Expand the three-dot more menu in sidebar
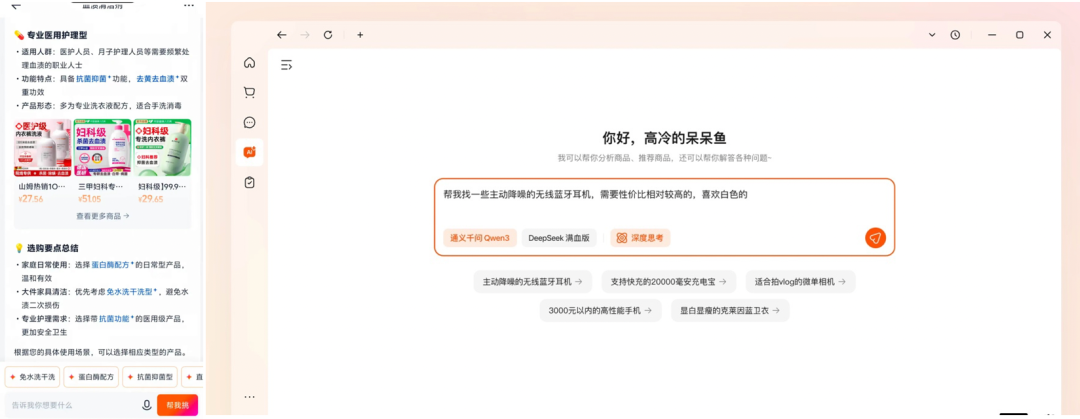Viewport: 1080px width, 419px height. (x=249, y=397)
